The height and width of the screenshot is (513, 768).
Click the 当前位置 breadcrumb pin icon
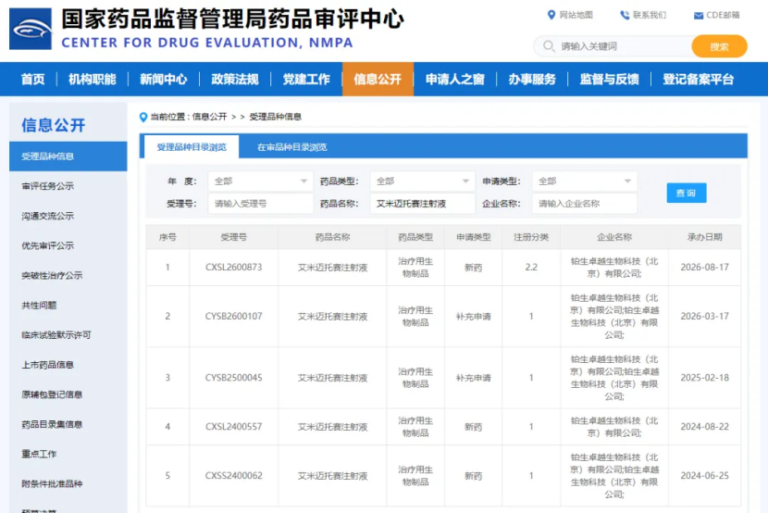point(143,117)
